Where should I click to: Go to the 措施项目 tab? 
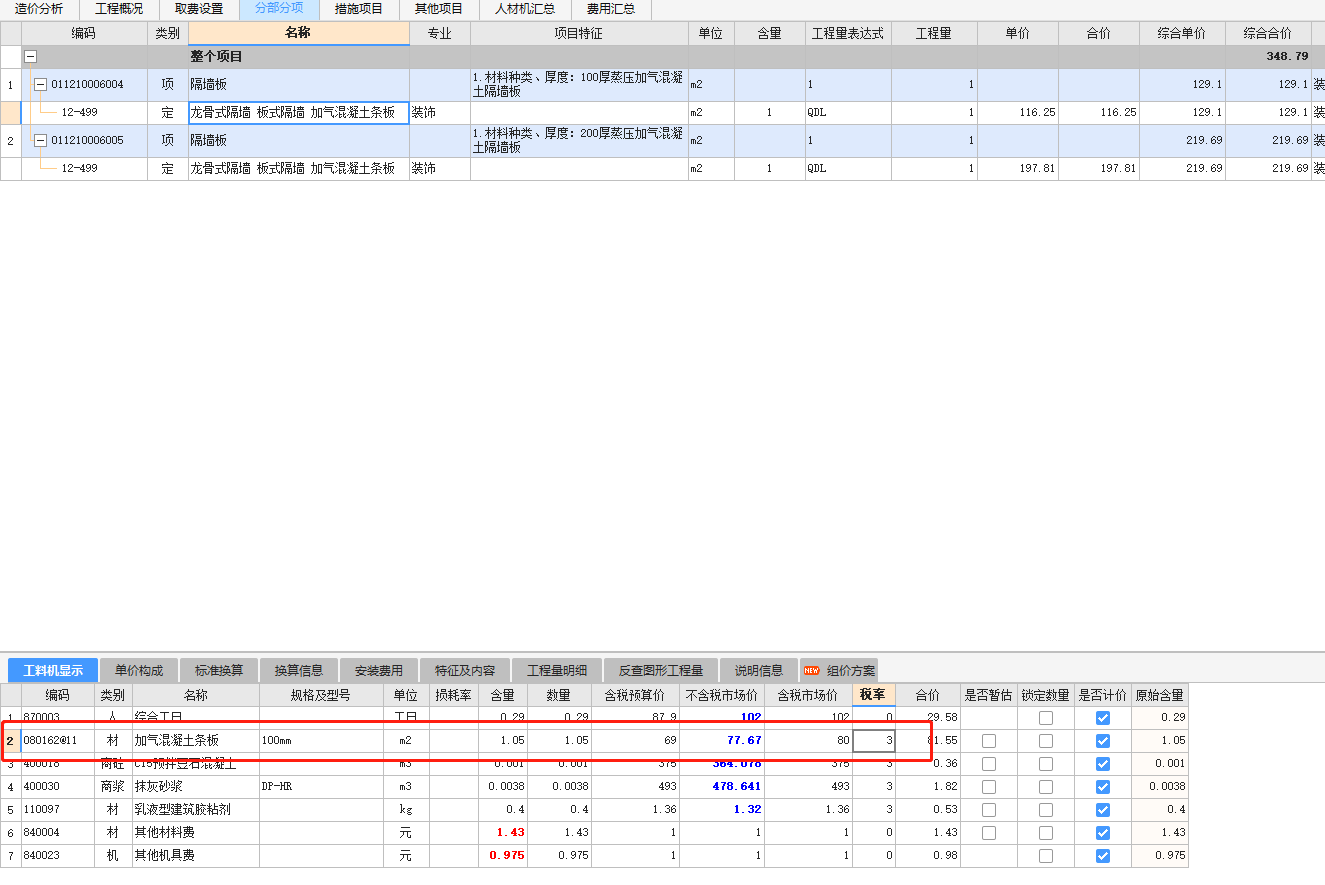tap(359, 9)
